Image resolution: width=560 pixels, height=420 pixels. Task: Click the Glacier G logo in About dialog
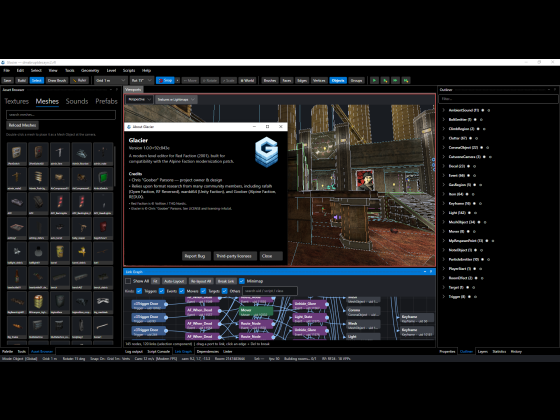click(266, 152)
